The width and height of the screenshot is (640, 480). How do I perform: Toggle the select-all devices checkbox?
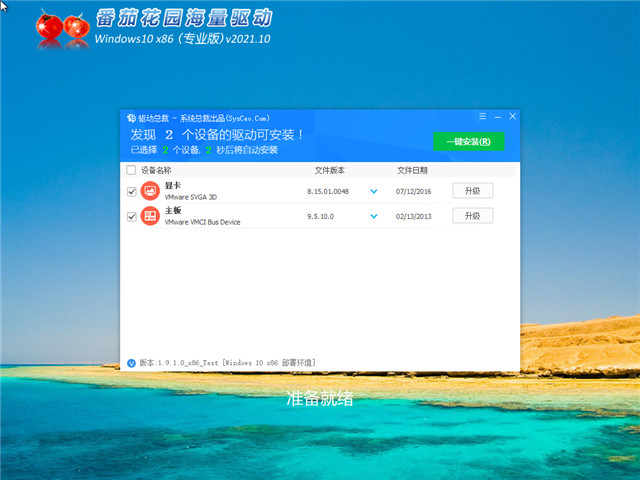(131, 170)
